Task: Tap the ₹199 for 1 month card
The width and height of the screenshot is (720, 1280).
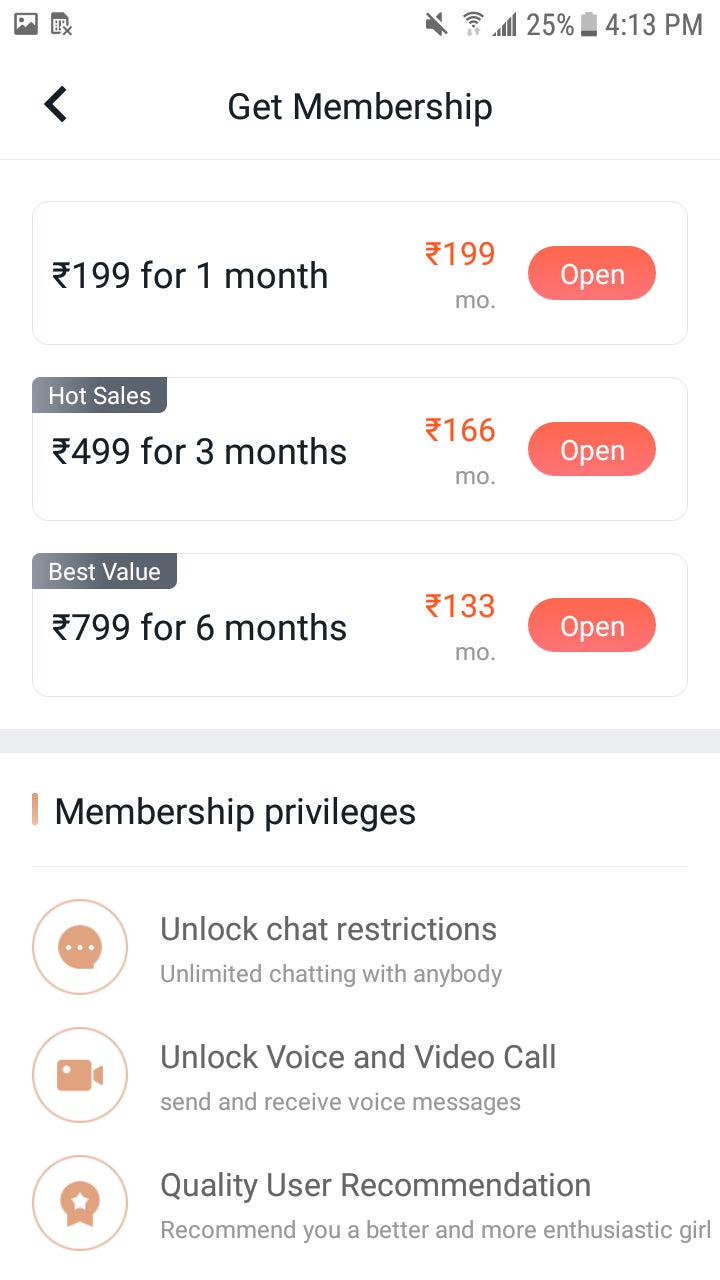Action: 360,273
